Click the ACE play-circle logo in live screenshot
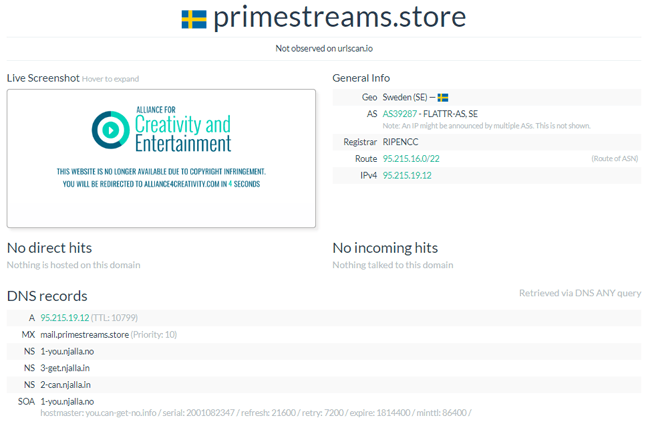Screen dimensions: 650x424 110,130
